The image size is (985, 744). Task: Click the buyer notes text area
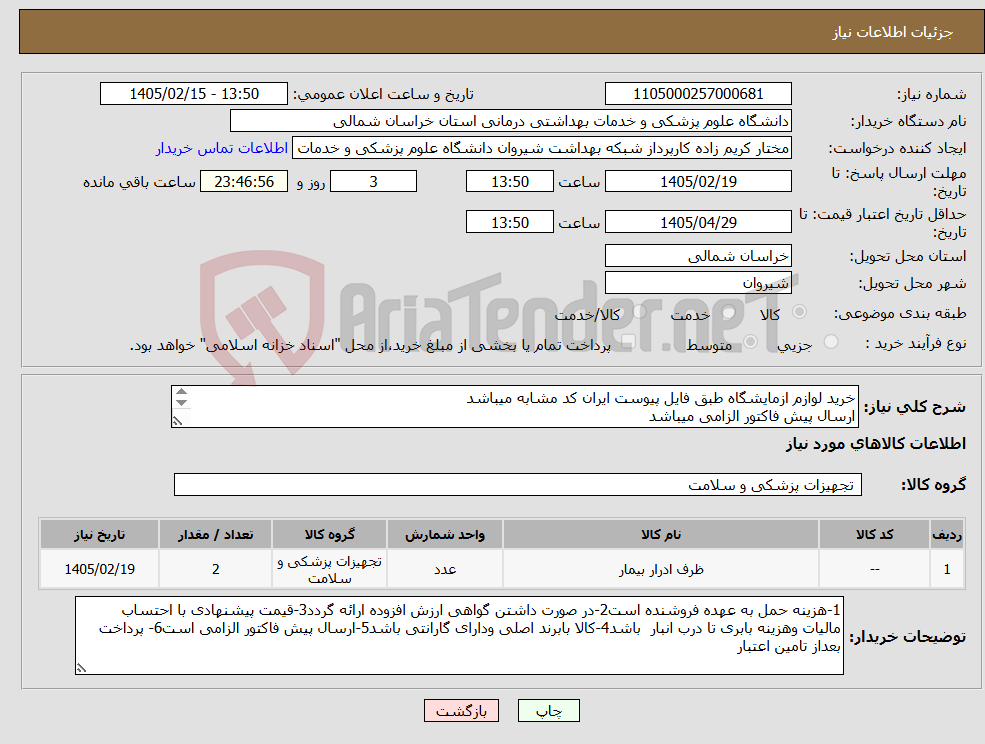tap(459, 635)
